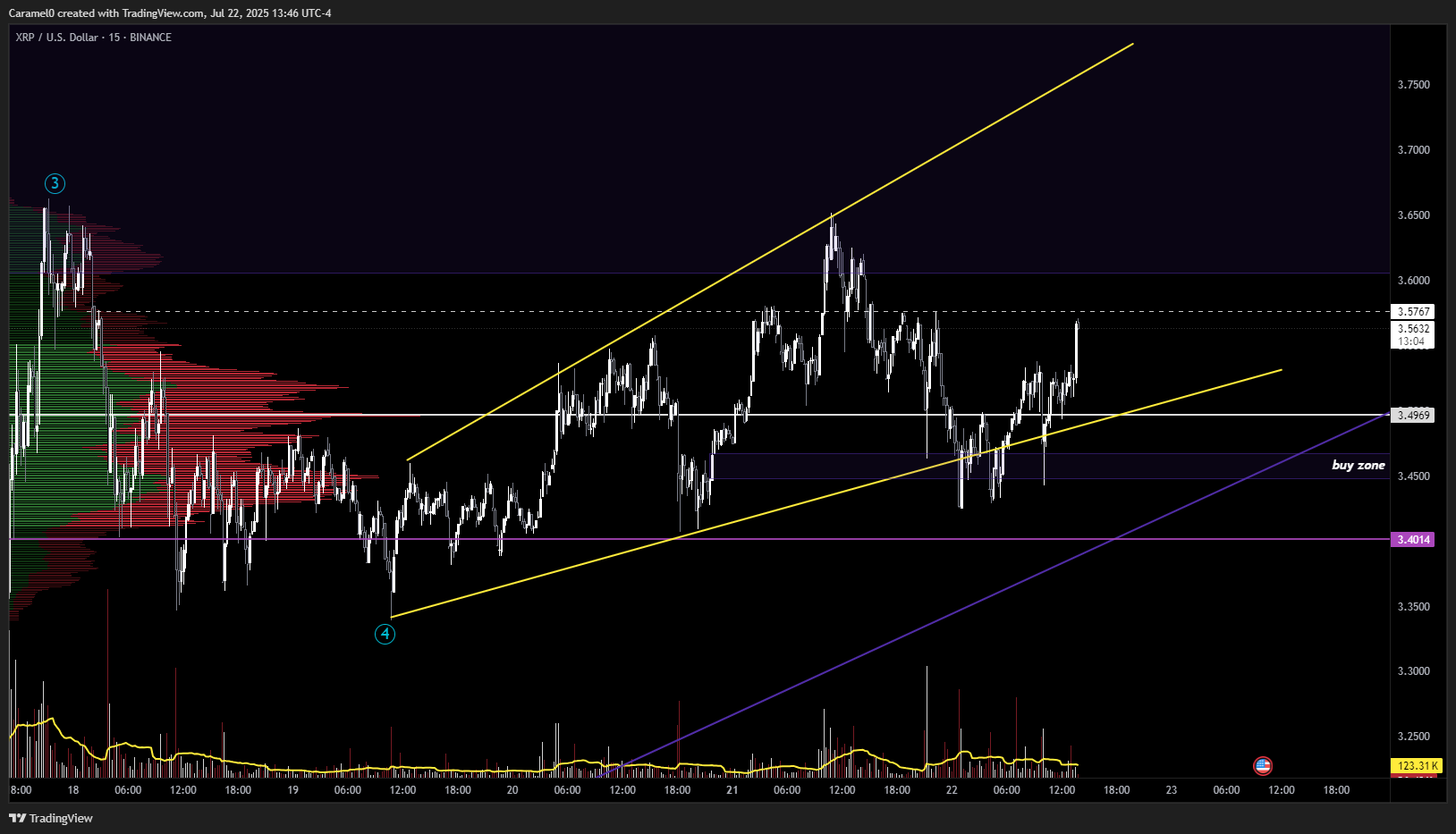Click the date 19 time axis label

coord(292,790)
